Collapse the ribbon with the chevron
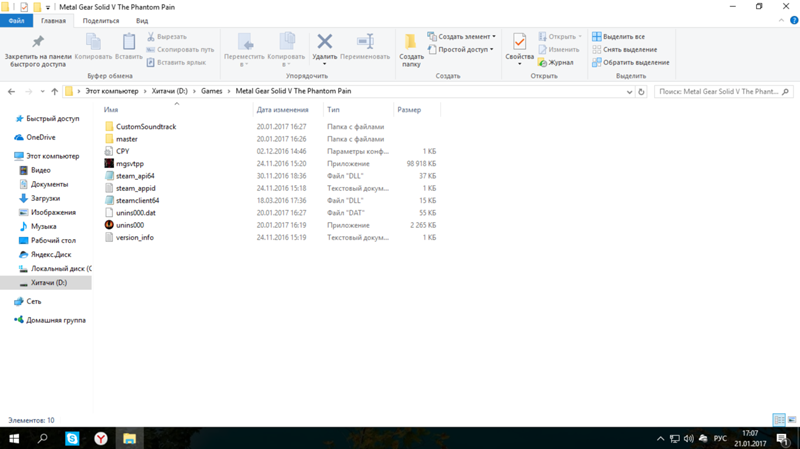This screenshot has width=800, height=449. click(781, 21)
